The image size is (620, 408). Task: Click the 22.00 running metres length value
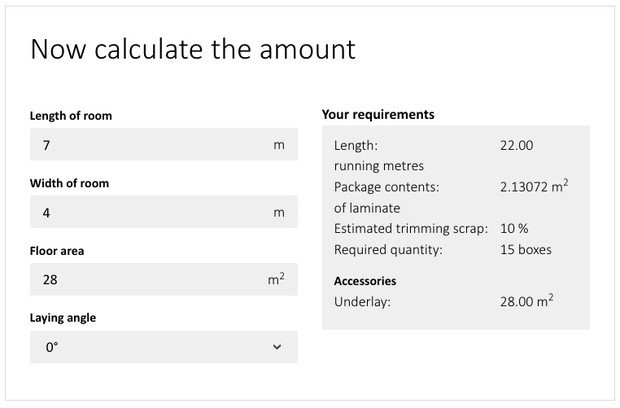[516, 145]
